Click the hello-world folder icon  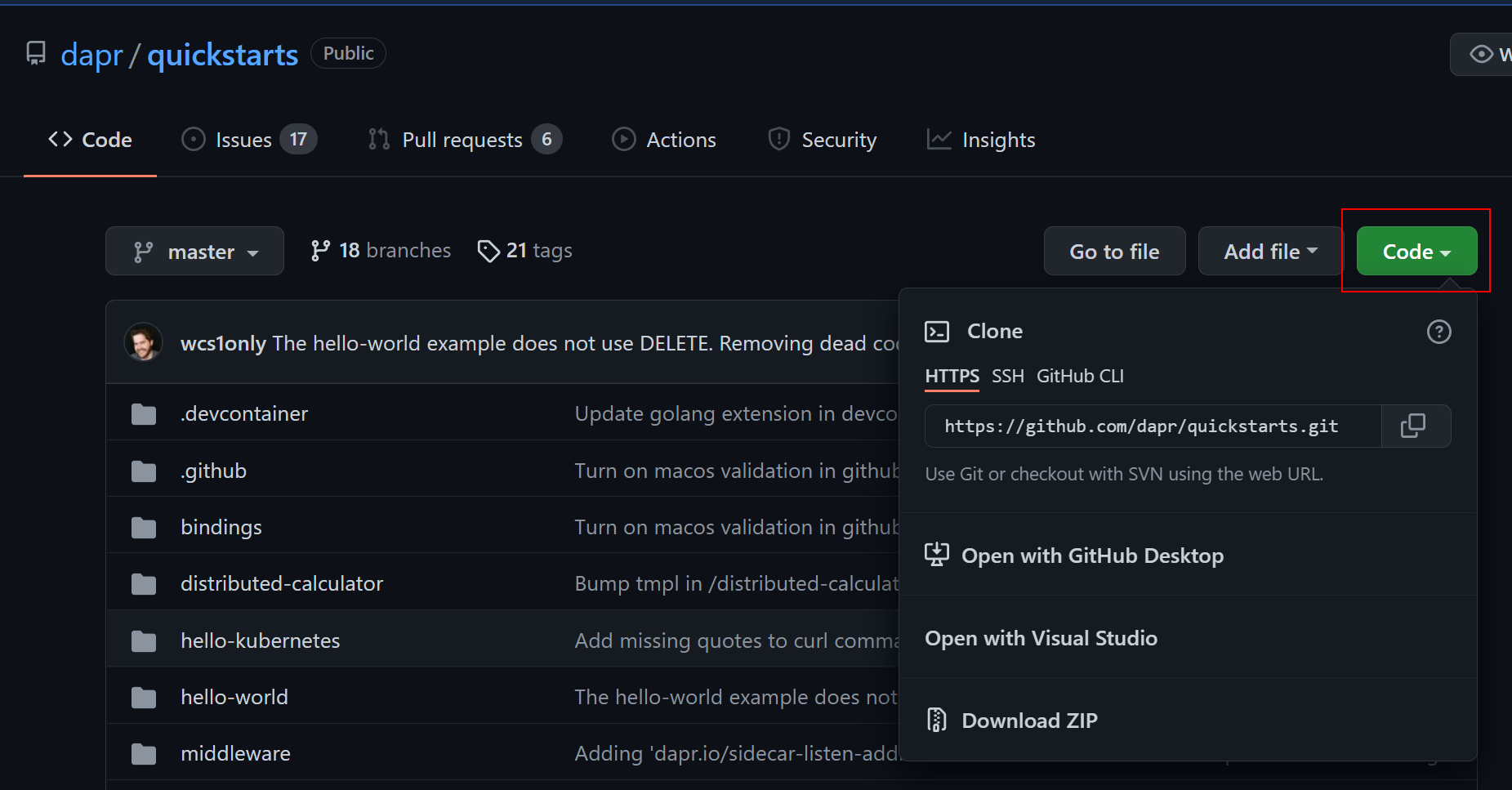pos(144,697)
